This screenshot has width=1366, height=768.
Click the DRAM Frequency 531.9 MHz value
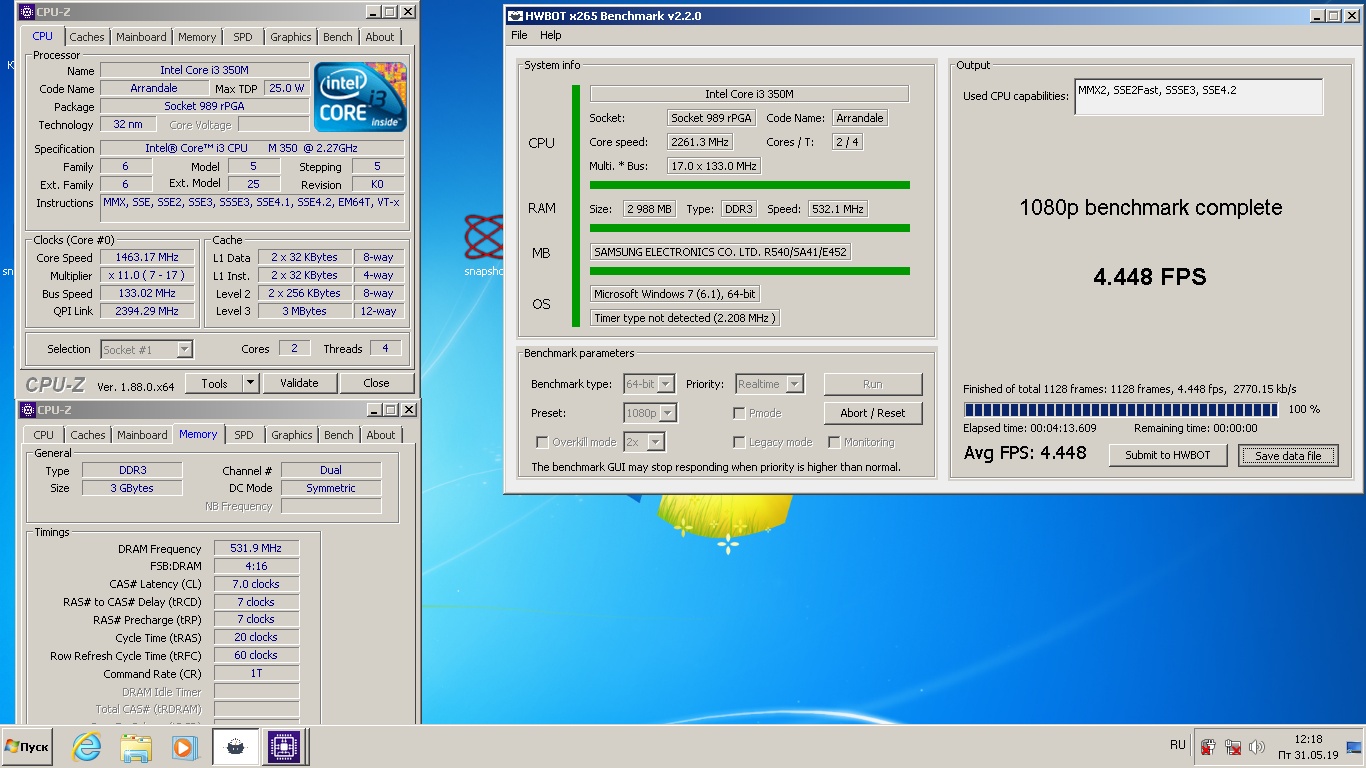tap(256, 548)
